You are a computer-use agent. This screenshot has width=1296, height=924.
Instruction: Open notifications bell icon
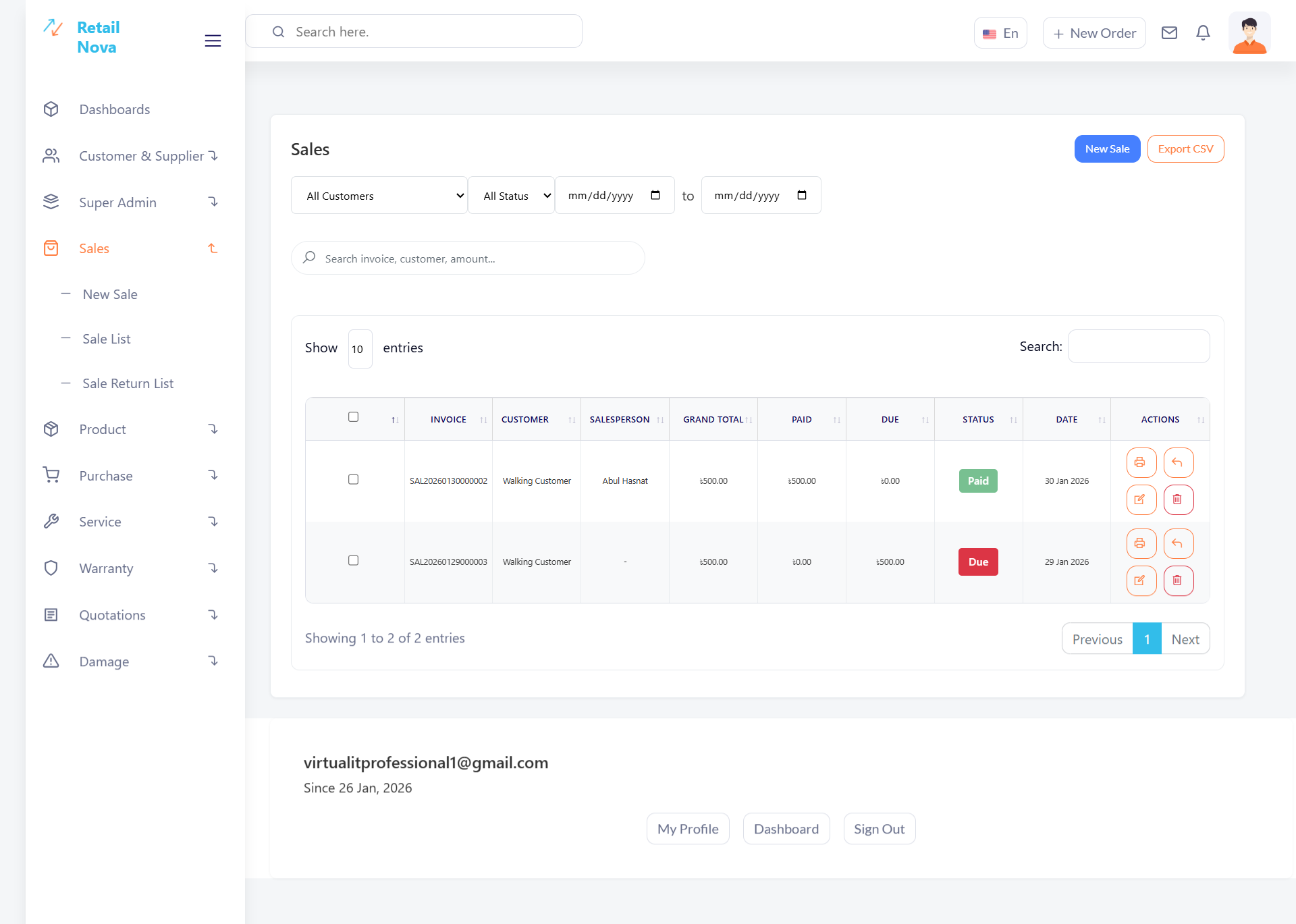[x=1203, y=33]
